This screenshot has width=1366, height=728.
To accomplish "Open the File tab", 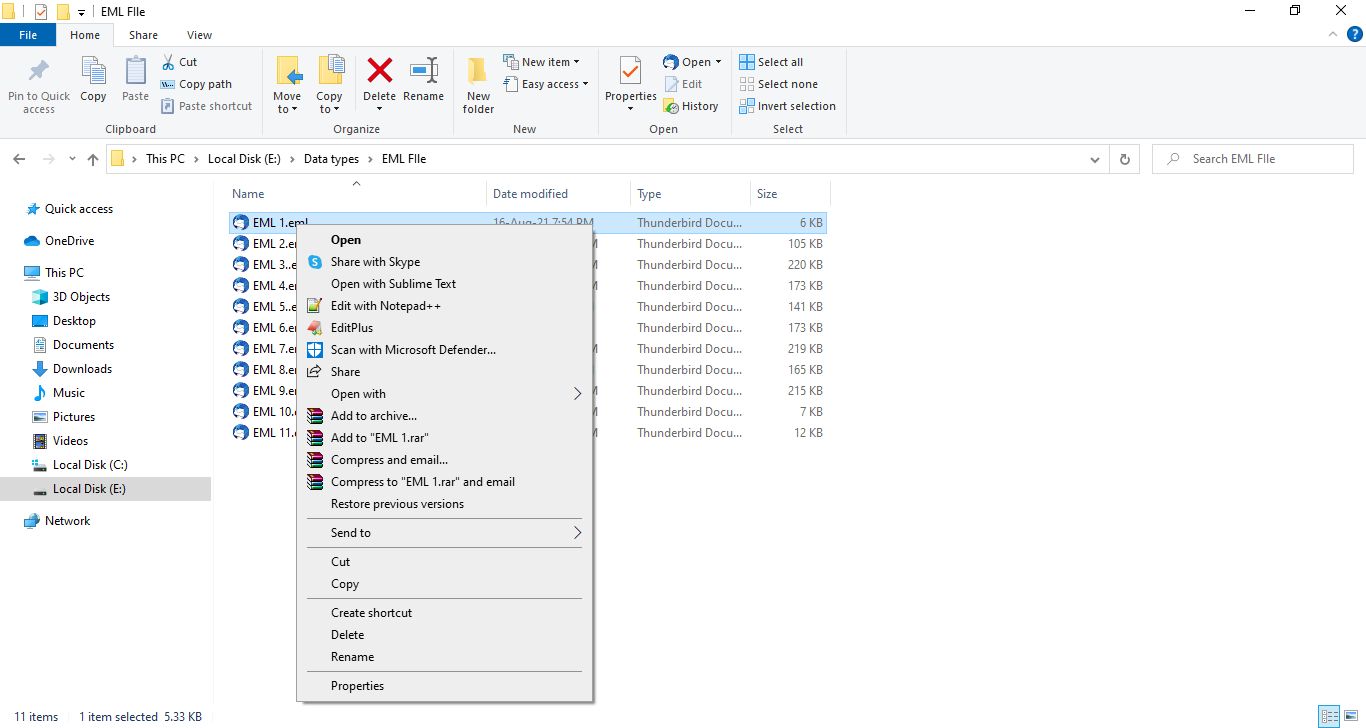I will (x=28, y=35).
